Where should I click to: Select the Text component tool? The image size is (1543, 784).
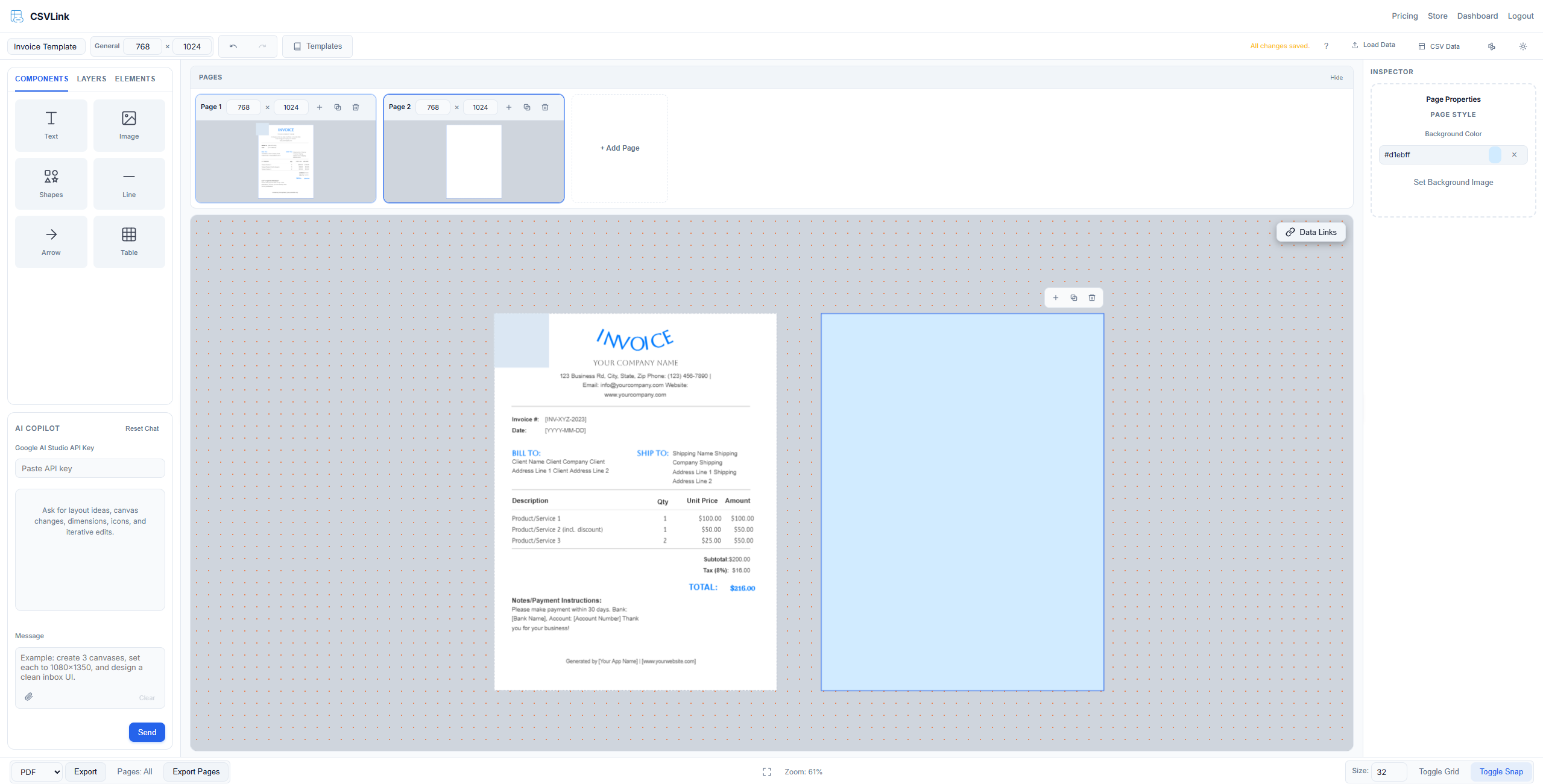point(51,125)
